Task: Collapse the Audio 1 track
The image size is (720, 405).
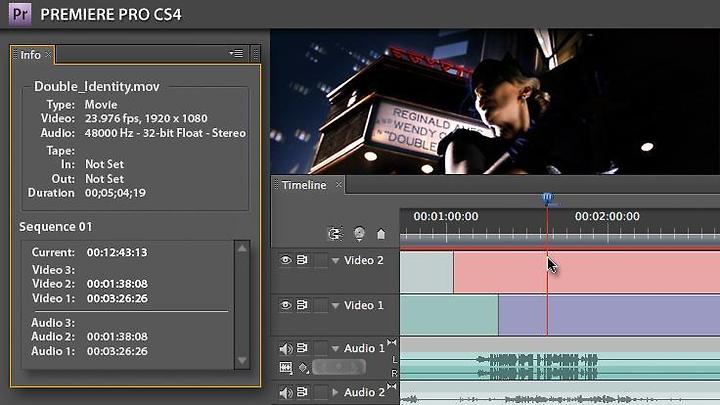Action: 335,349
